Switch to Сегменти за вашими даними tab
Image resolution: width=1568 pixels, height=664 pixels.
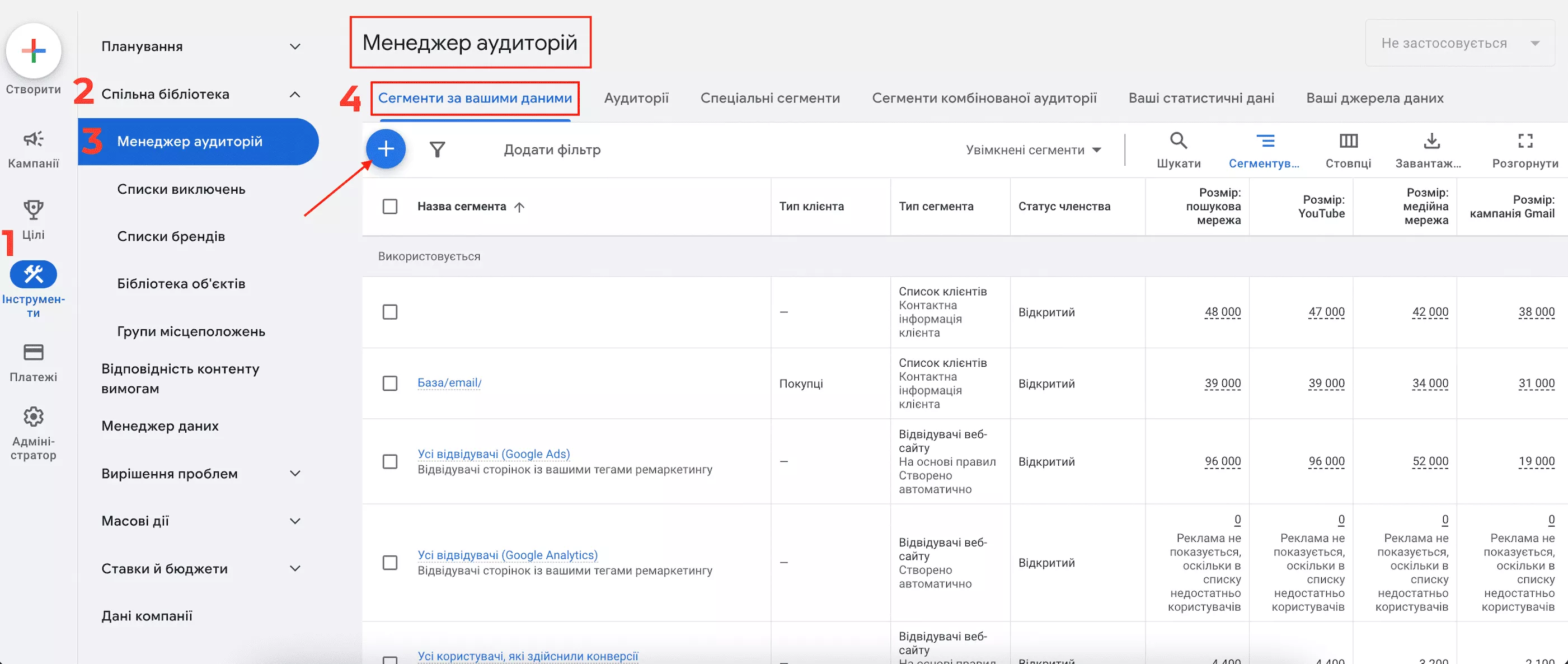click(x=475, y=98)
